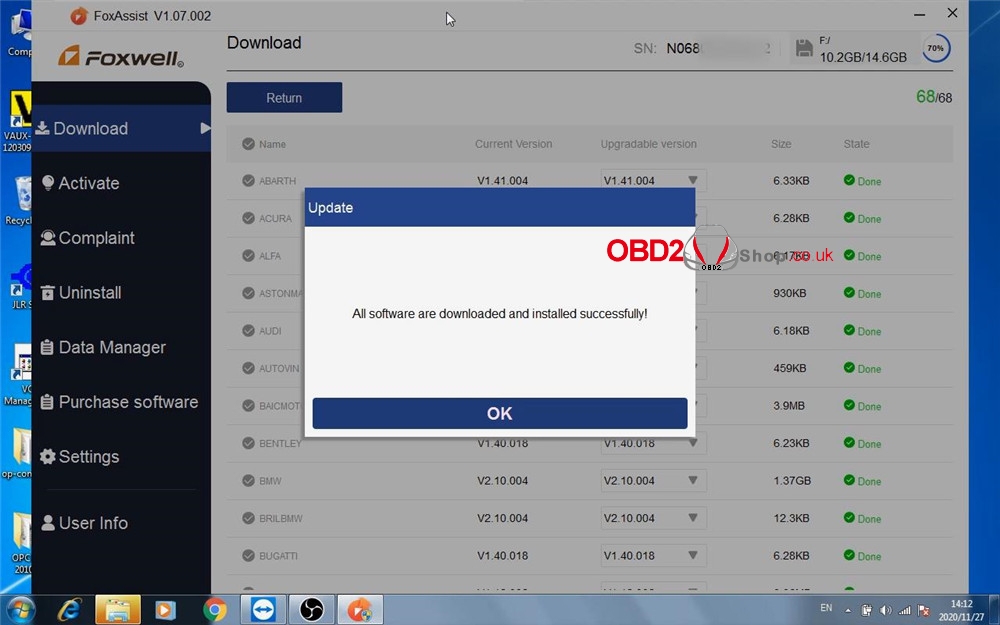Click the 70% storage usage ring
1000x625 pixels.
935,48
